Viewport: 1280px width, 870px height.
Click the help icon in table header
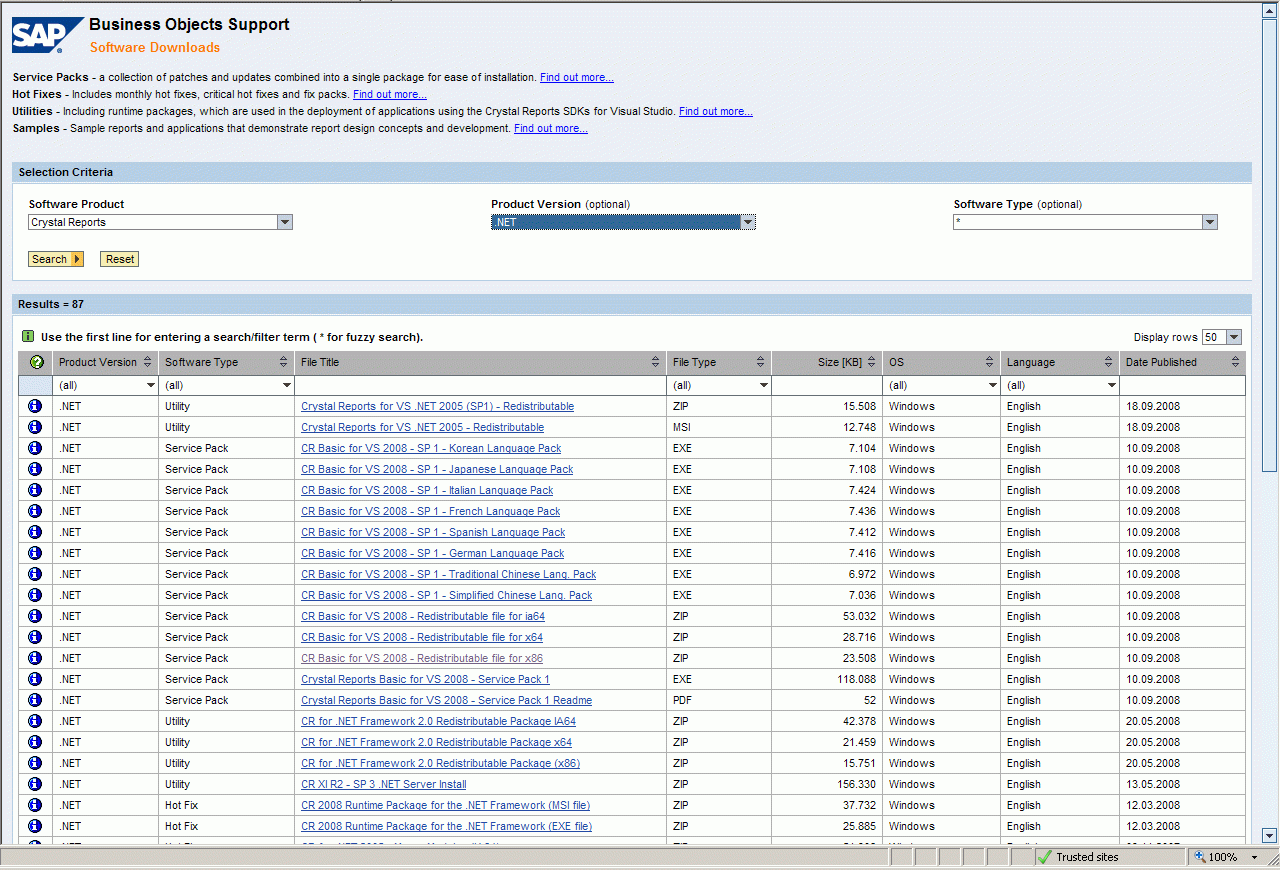pyautogui.click(x=37, y=362)
